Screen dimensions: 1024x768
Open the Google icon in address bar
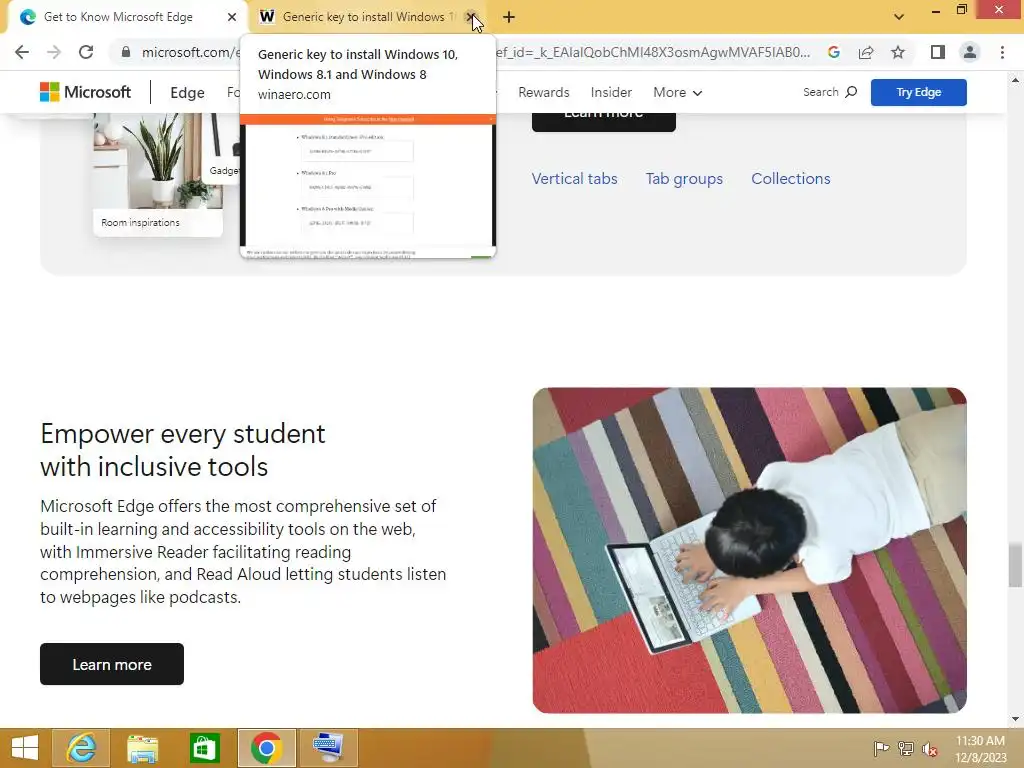click(x=833, y=52)
